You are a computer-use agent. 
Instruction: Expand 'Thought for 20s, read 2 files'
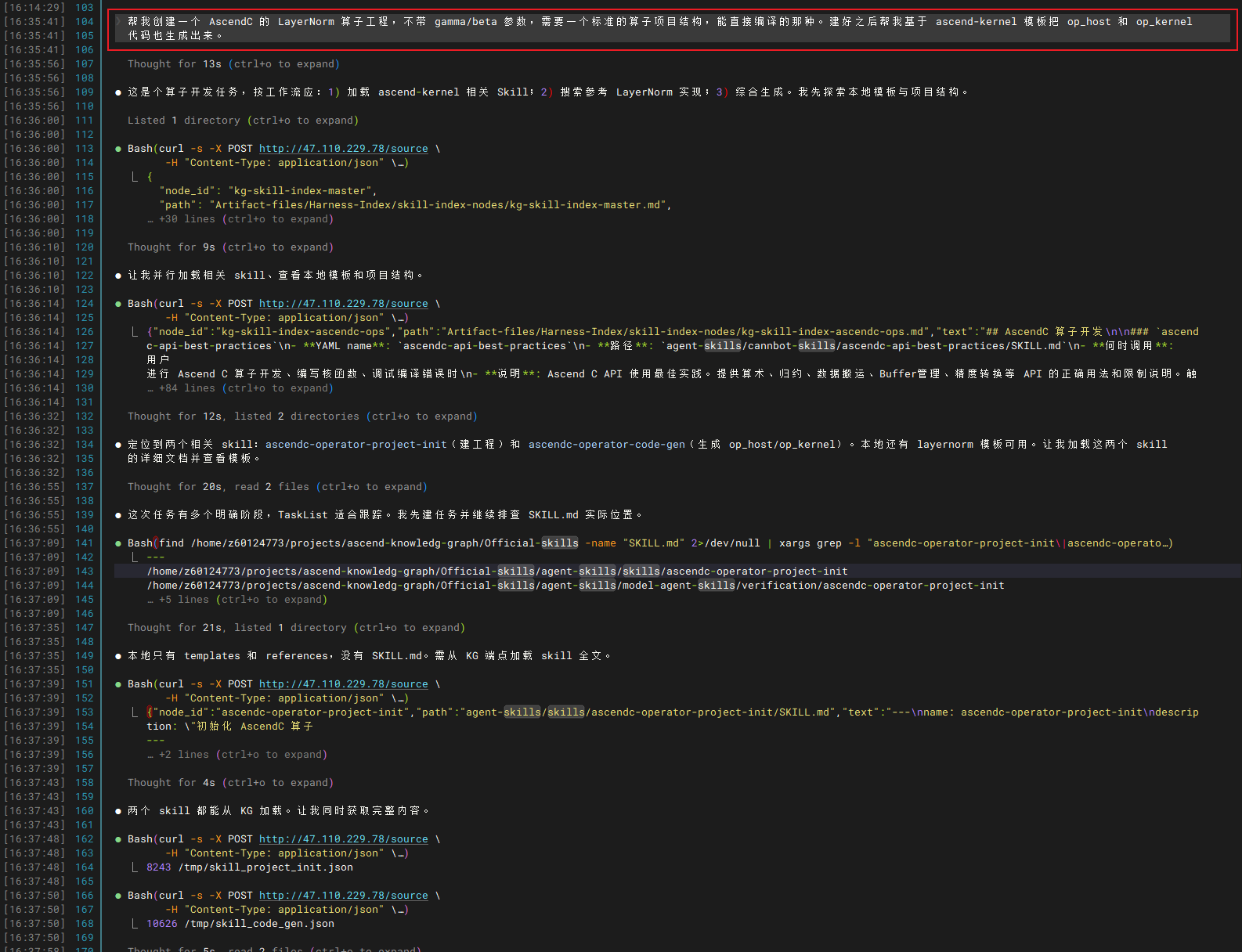[x=277, y=487]
